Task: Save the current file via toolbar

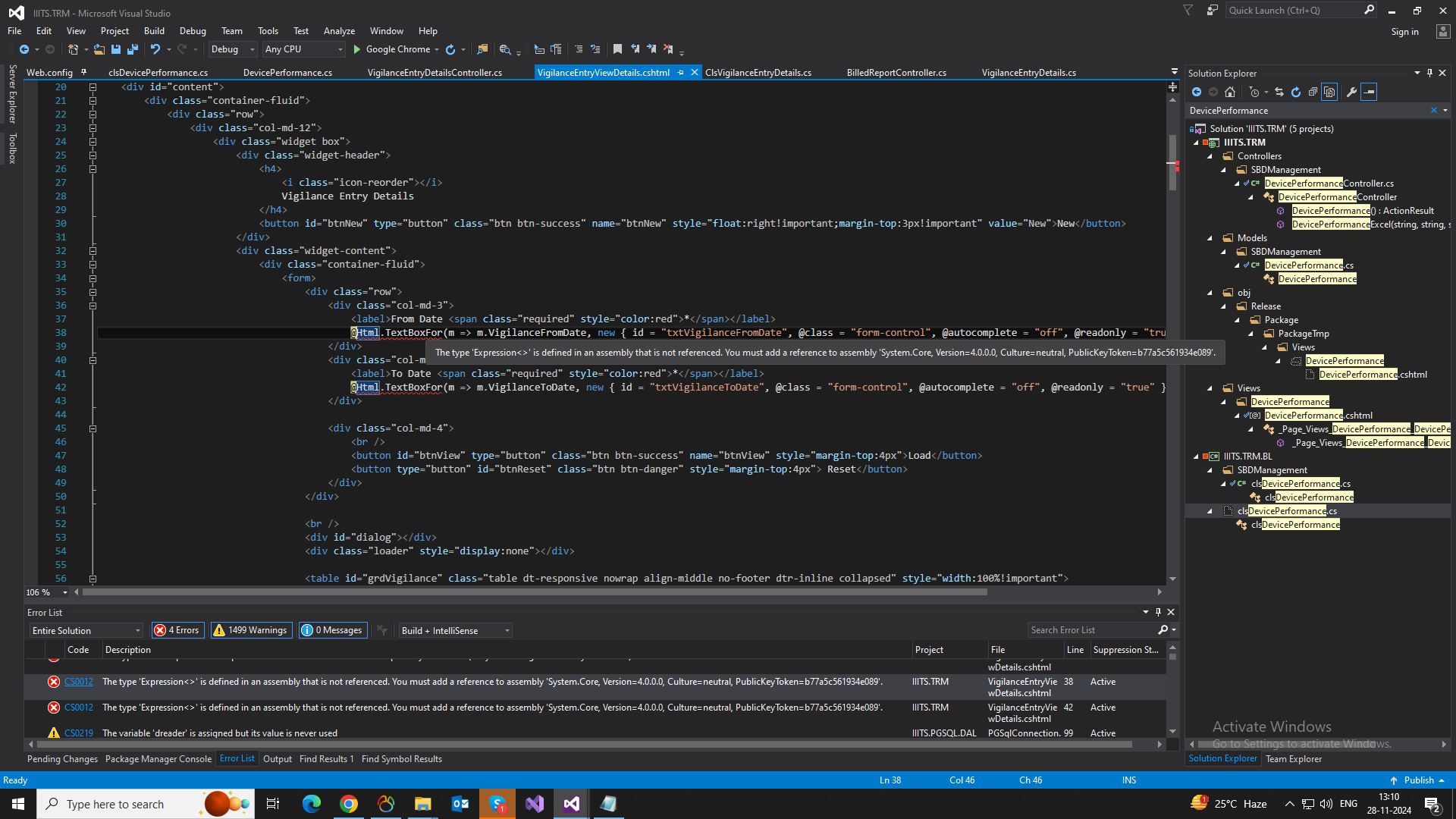Action: 116,49
